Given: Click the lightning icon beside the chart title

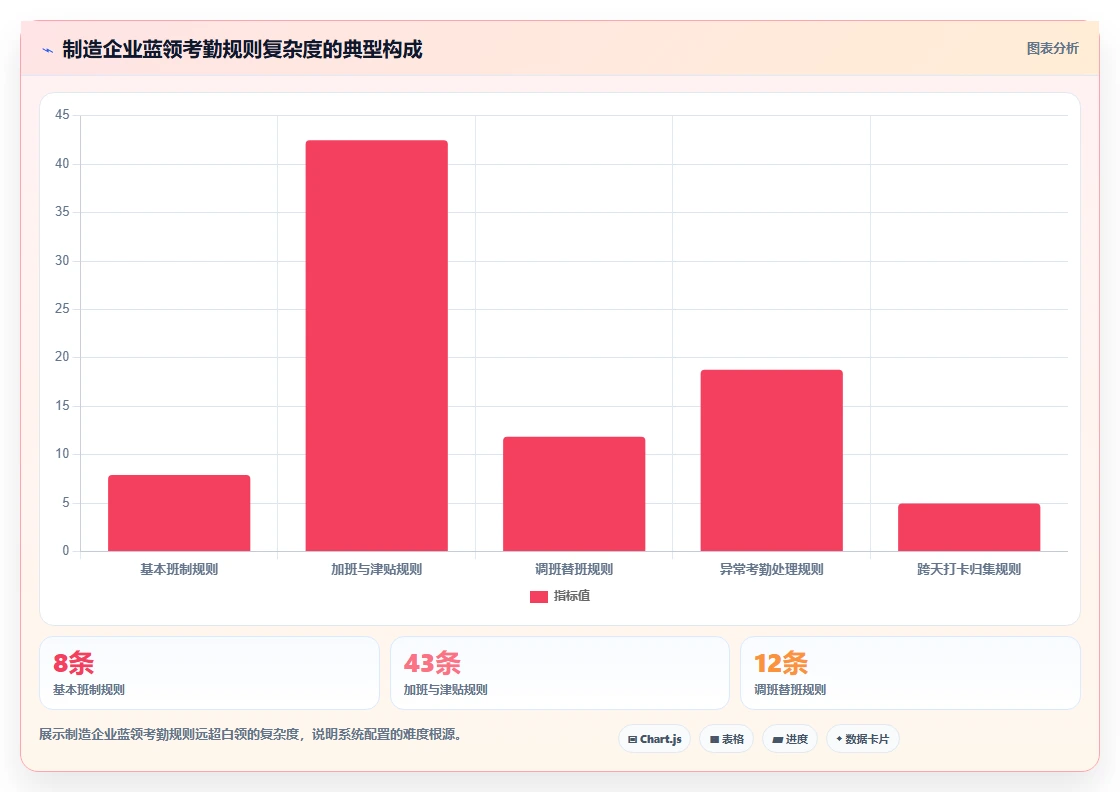Looking at the screenshot, I should coord(47,50).
